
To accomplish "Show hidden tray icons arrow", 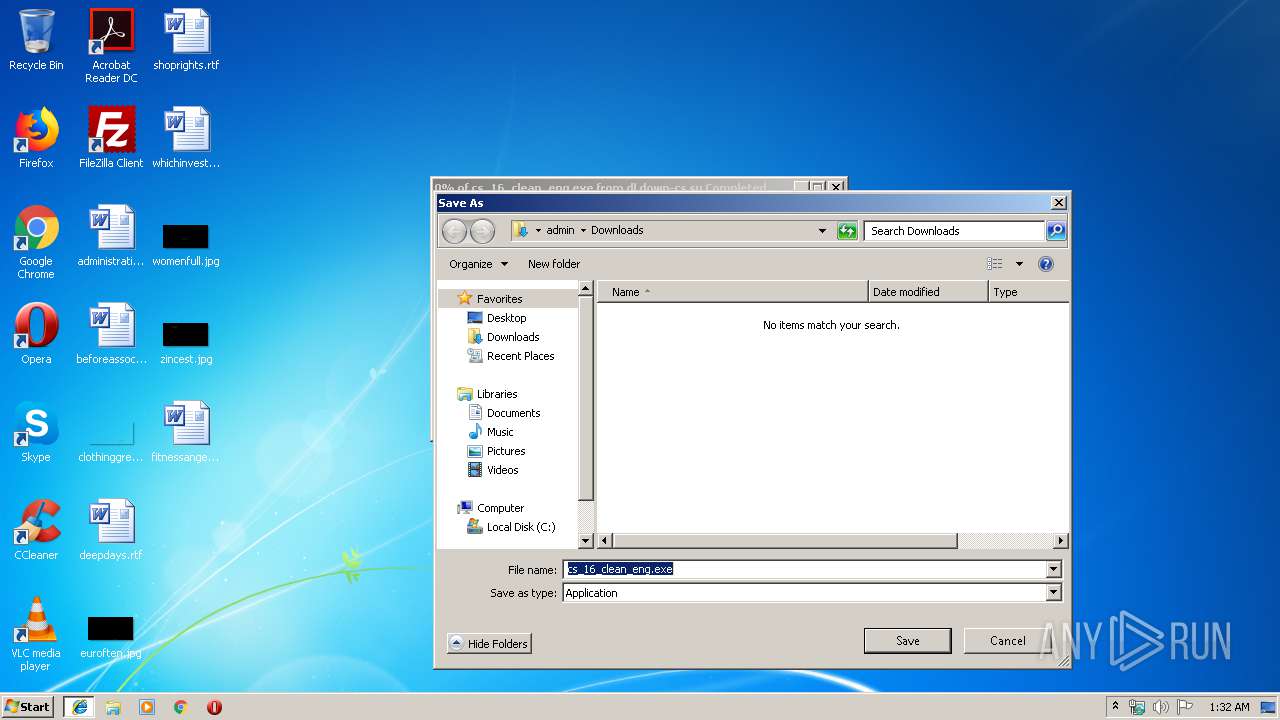I will pyautogui.click(x=1115, y=707).
